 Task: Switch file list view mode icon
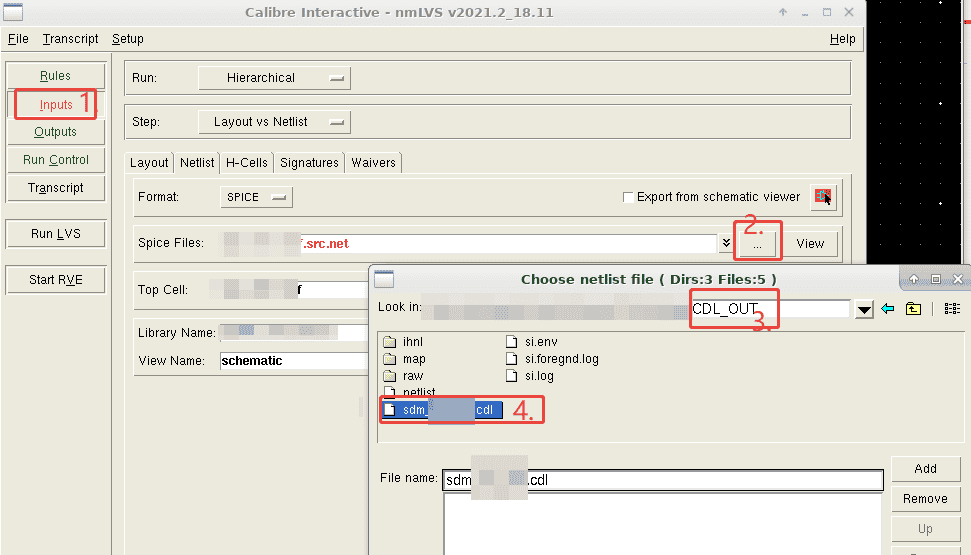coord(951,309)
